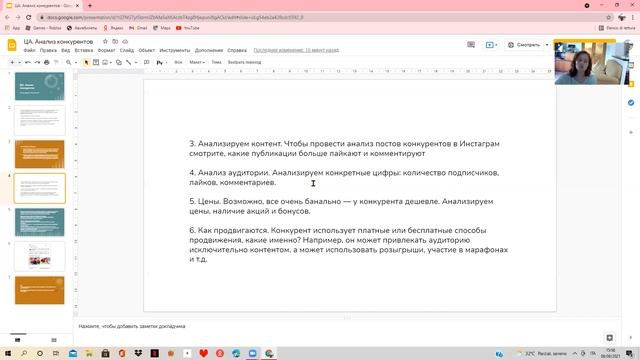640x360 pixels.
Task: Select the cursor select tool
Action: pos(86,62)
